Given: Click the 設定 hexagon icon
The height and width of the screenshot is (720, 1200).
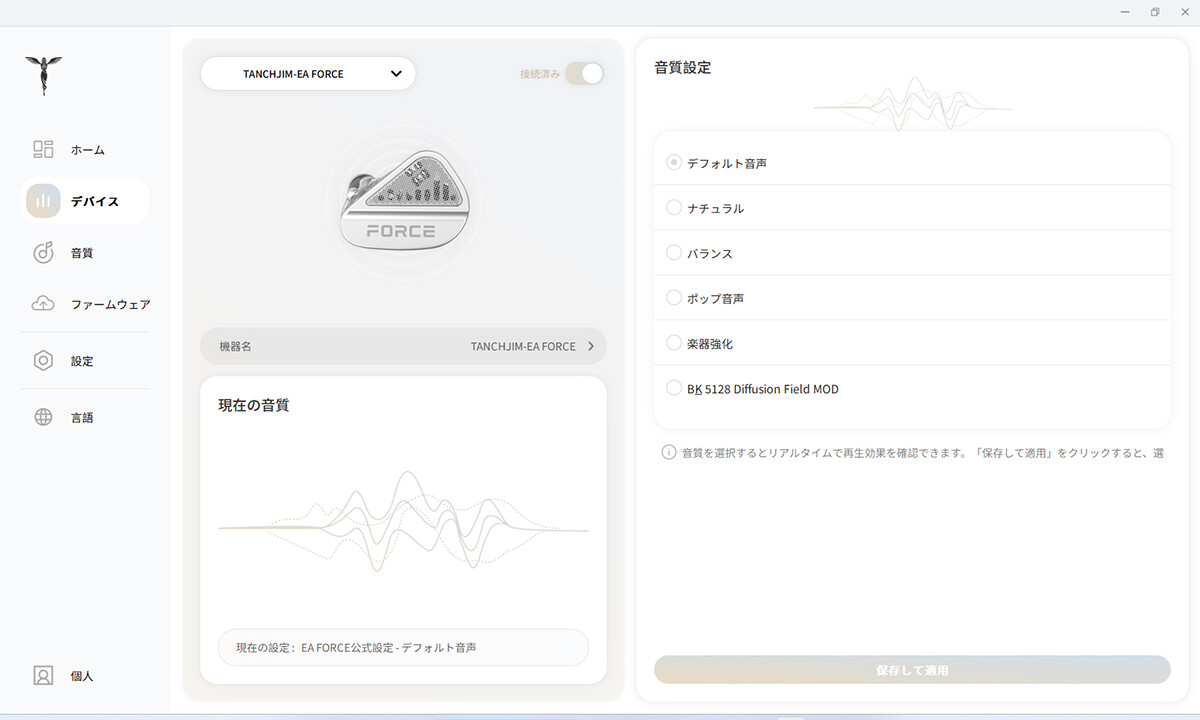Looking at the screenshot, I should (x=43, y=361).
